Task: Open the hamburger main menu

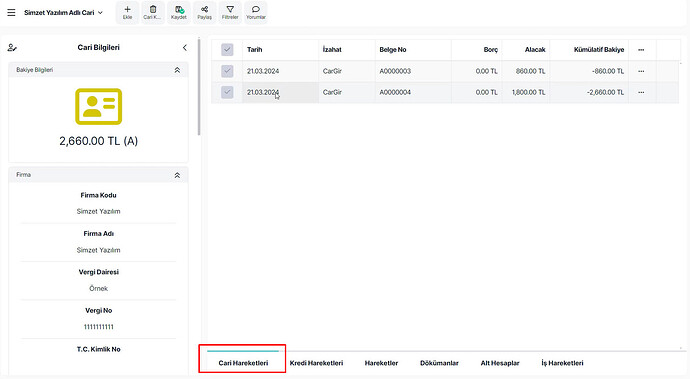Action: (11, 13)
